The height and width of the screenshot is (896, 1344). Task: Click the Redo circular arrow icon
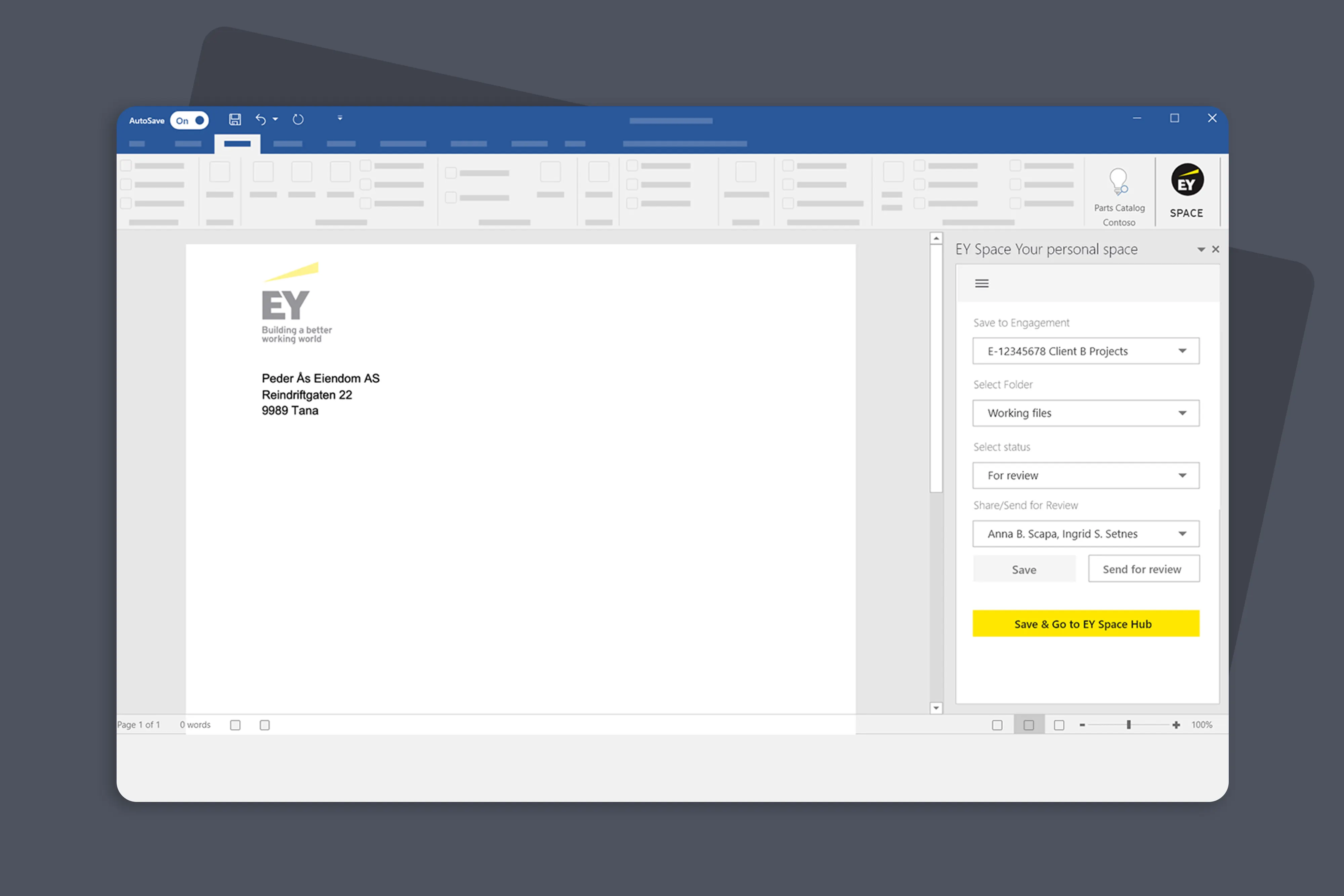click(298, 119)
